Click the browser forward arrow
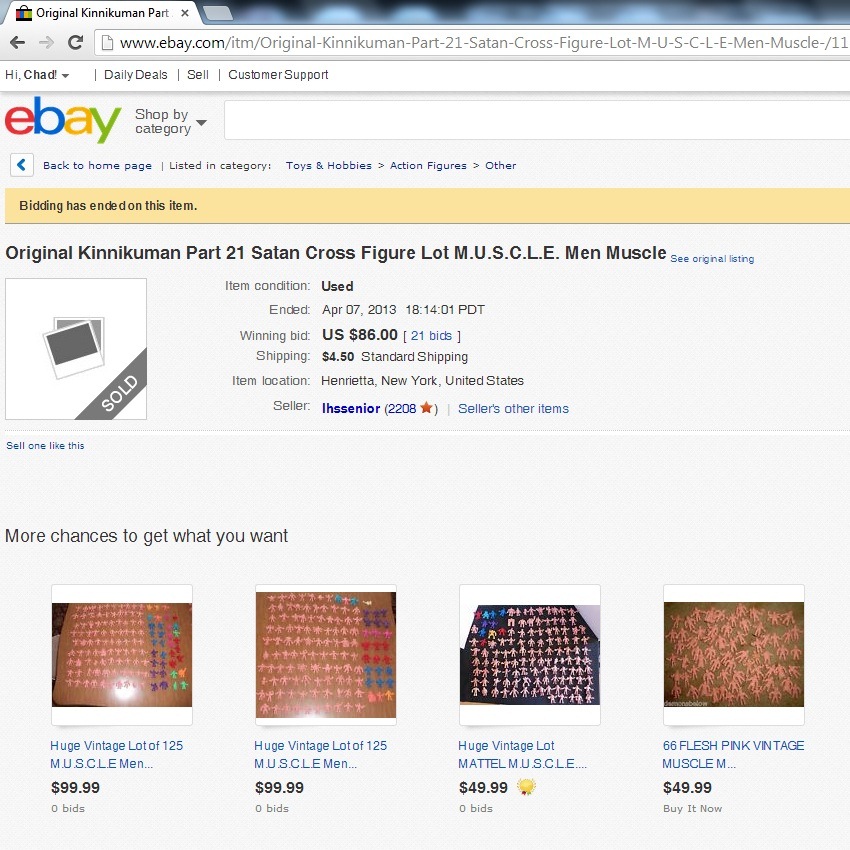 pos(47,42)
